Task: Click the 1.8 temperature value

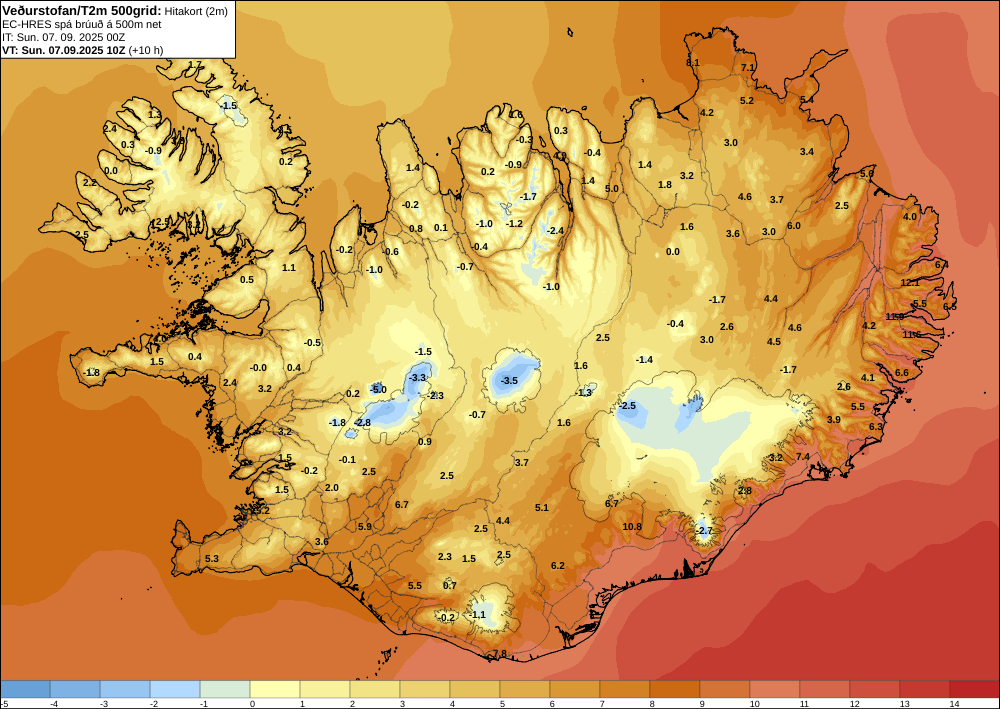Action: 665,185
